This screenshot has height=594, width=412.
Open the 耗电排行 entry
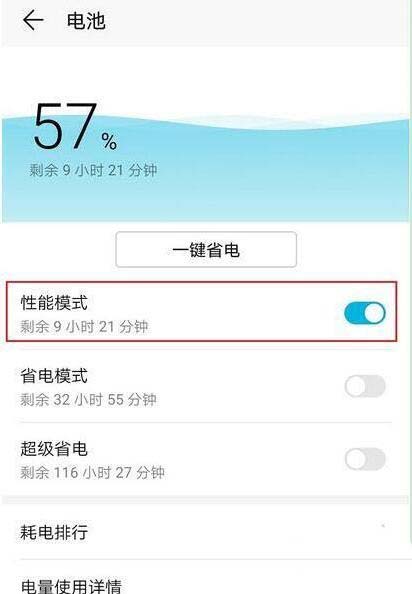(206, 532)
